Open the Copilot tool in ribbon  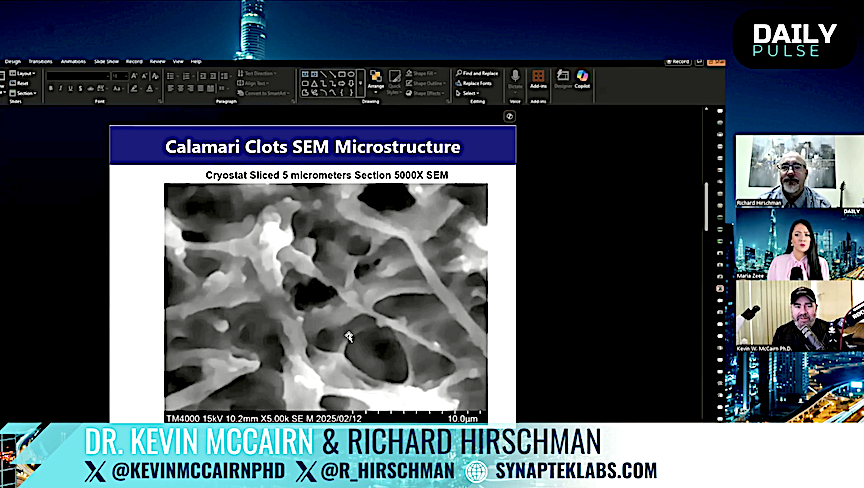(x=582, y=78)
